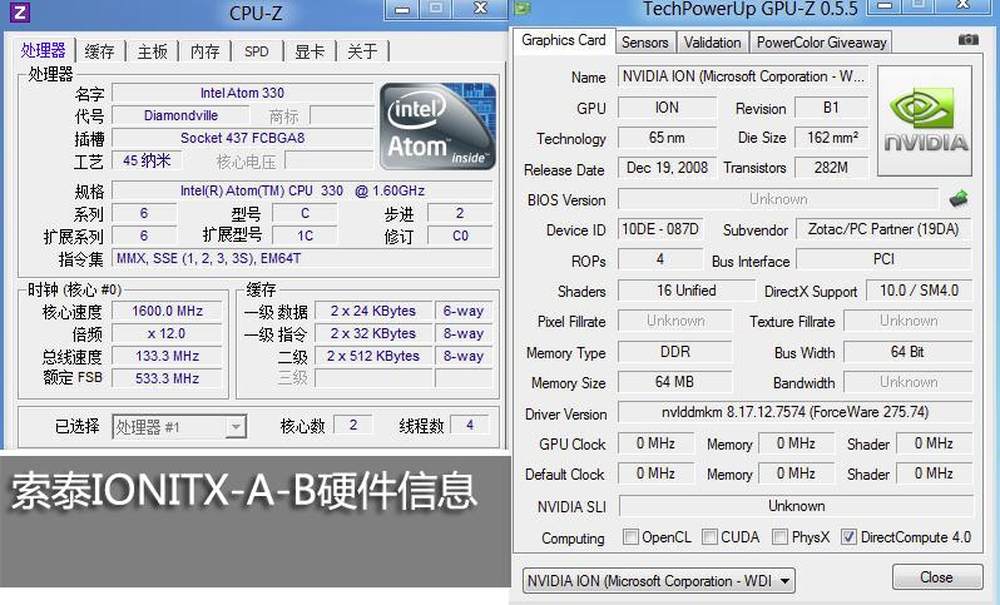Image resolution: width=1000 pixels, height=605 pixels.
Task: Tick the CUDA computing checkbox
Action: 709,537
